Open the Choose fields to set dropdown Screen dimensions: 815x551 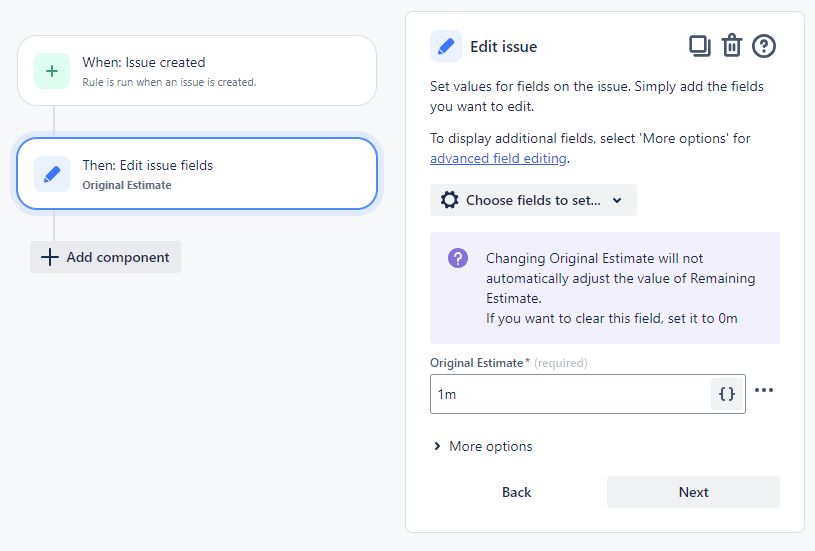tap(533, 200)
